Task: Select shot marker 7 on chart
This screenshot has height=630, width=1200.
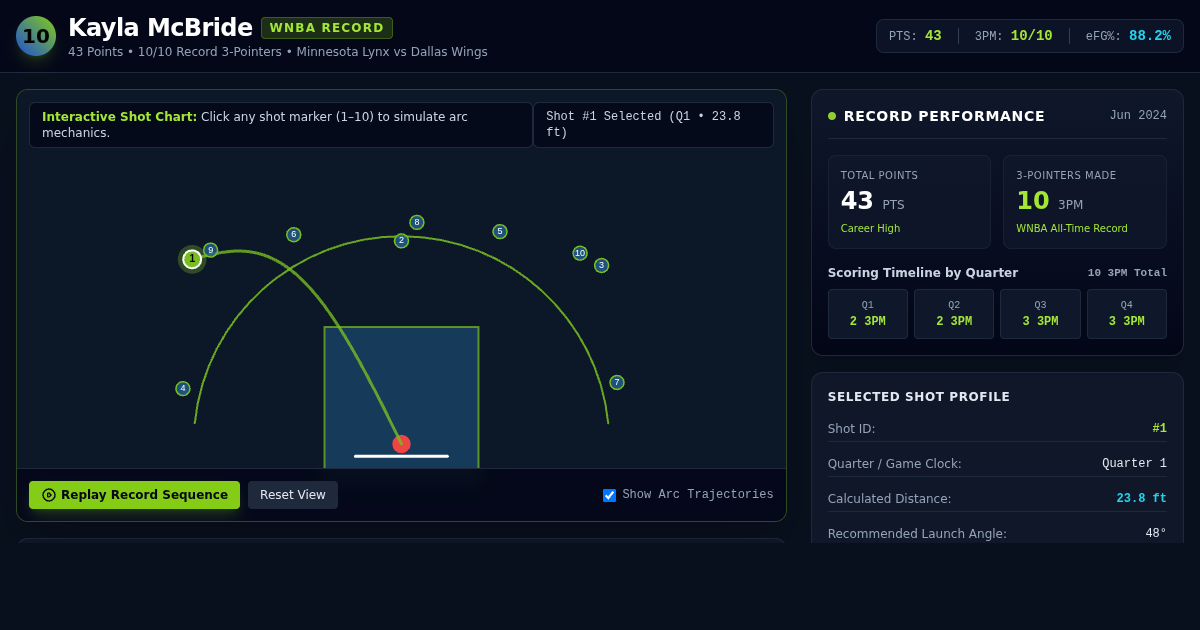Action: pyautogui.click(x=617, y=382)
